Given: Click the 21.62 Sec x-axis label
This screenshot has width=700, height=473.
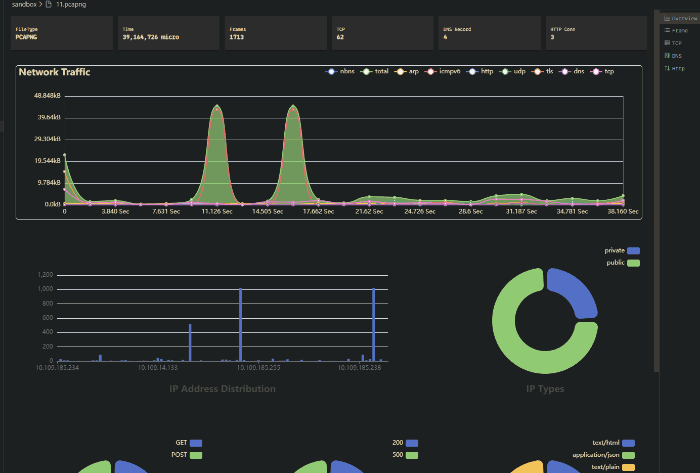Looking at the screenshot, I should point(369,212).
